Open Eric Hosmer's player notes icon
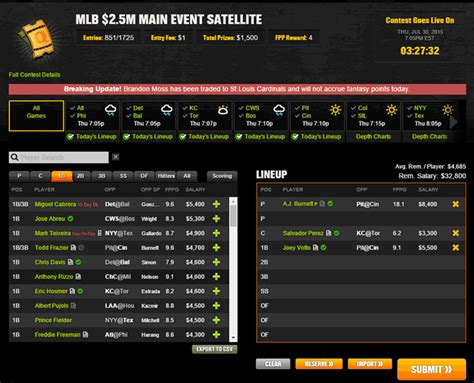 72,291
